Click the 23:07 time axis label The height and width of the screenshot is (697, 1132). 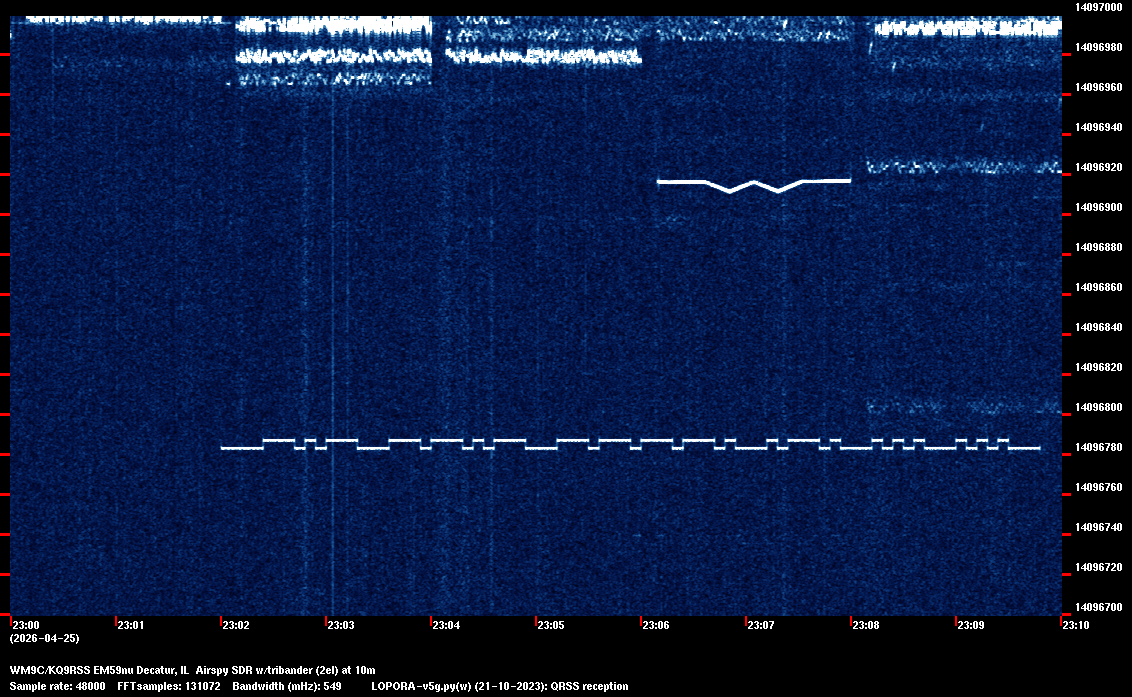(x=761, y=626)
